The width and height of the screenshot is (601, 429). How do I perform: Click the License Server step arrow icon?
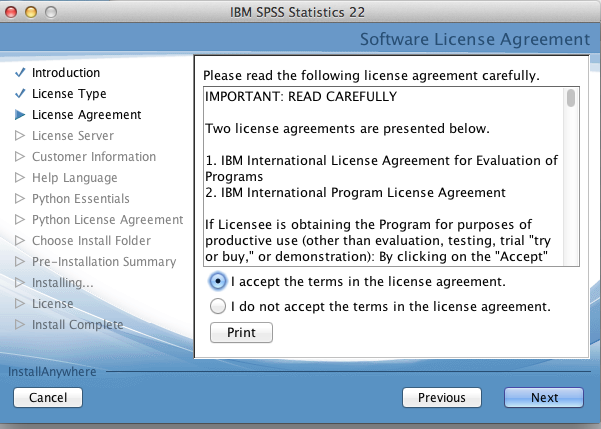tap(20, 136)
